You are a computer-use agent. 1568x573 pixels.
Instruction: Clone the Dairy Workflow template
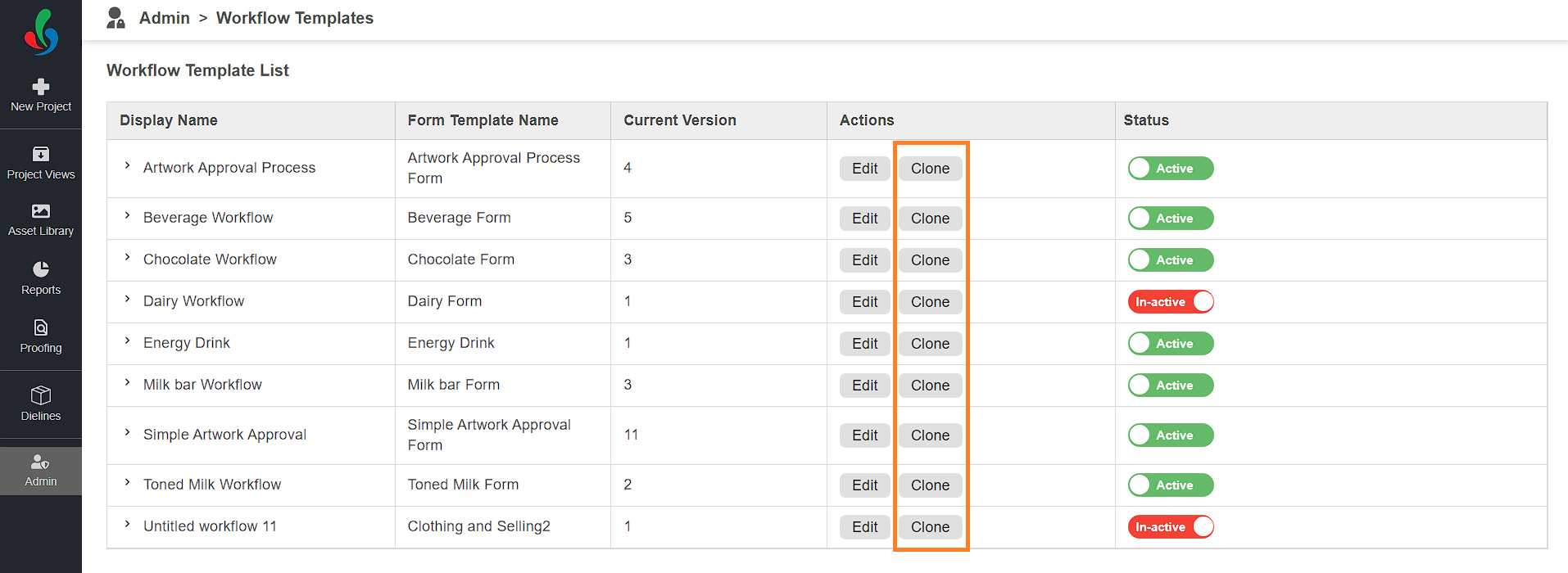(930, 302)
